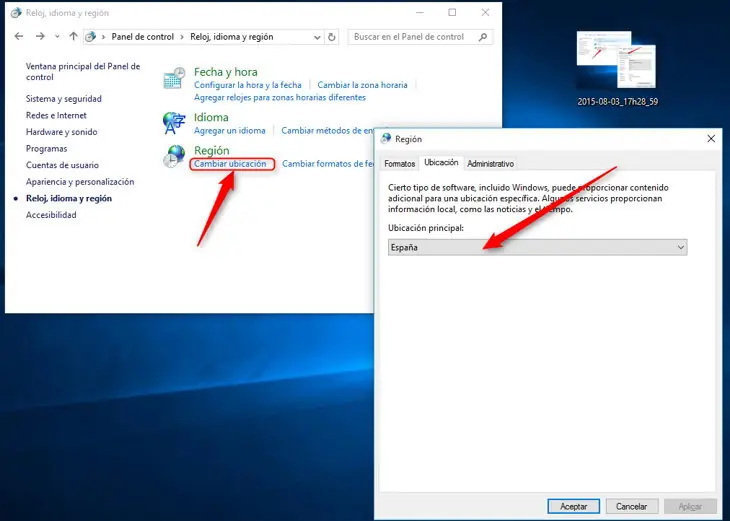This screenshot has height=521, width=730.
Task: Click 'Cancelar' in Región dialog
Action: 632,506
